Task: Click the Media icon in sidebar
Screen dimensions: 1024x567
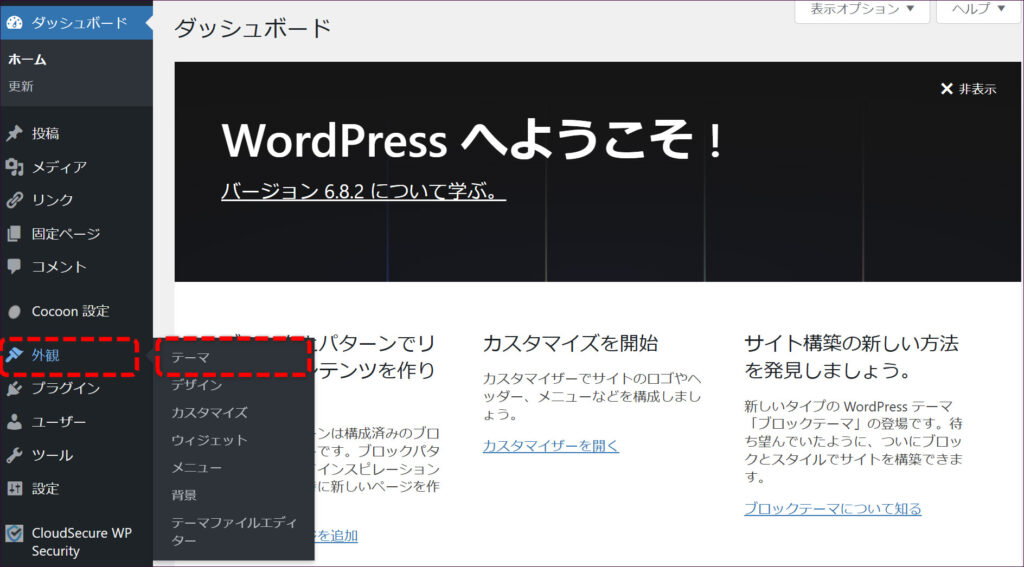Action: [x=14, y=167]
